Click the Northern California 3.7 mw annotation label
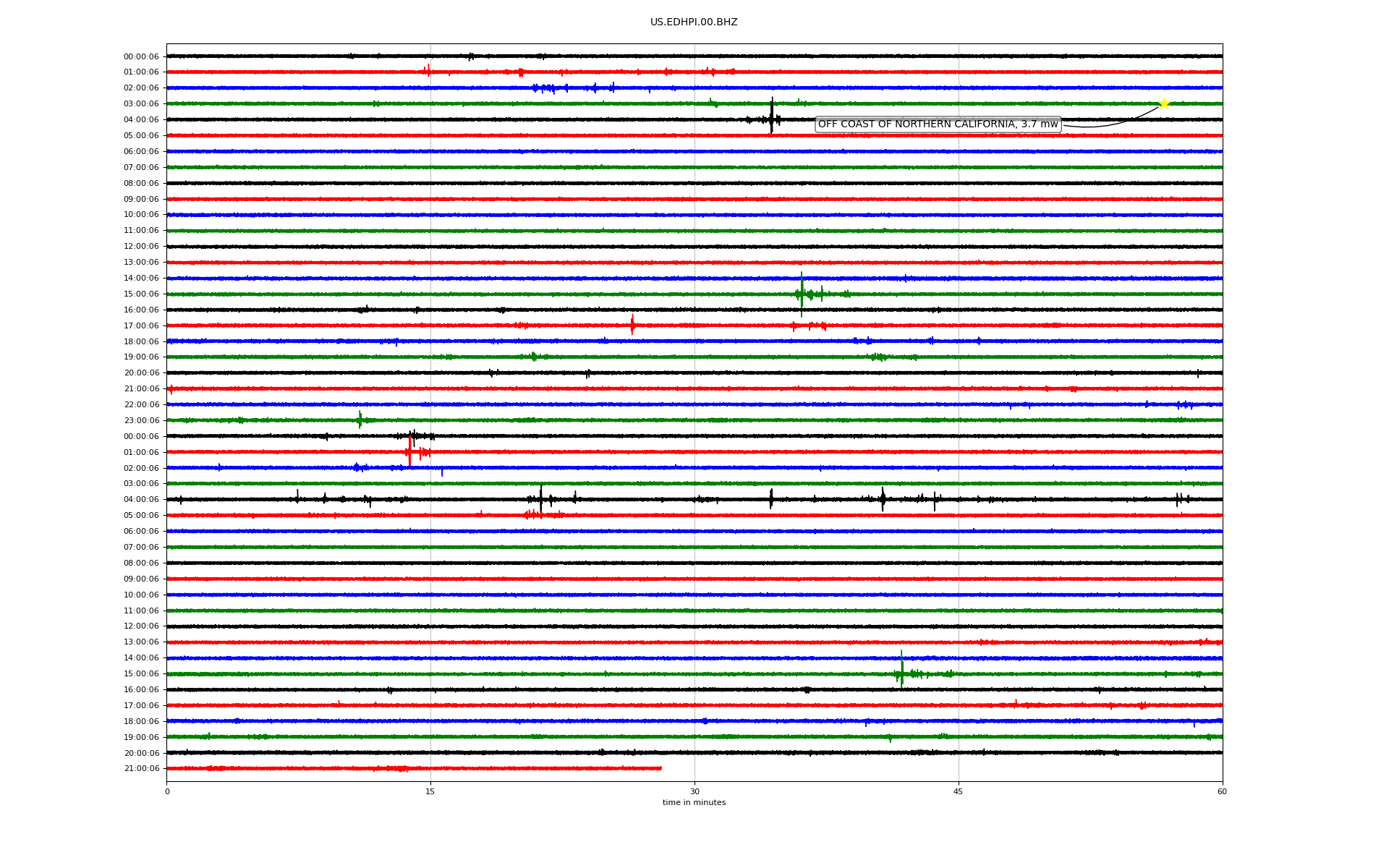 point(938,124)
